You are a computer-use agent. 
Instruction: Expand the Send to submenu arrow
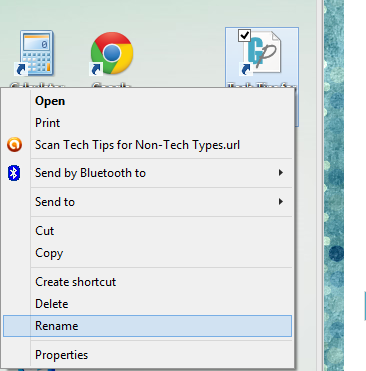[x=281, y=202]
